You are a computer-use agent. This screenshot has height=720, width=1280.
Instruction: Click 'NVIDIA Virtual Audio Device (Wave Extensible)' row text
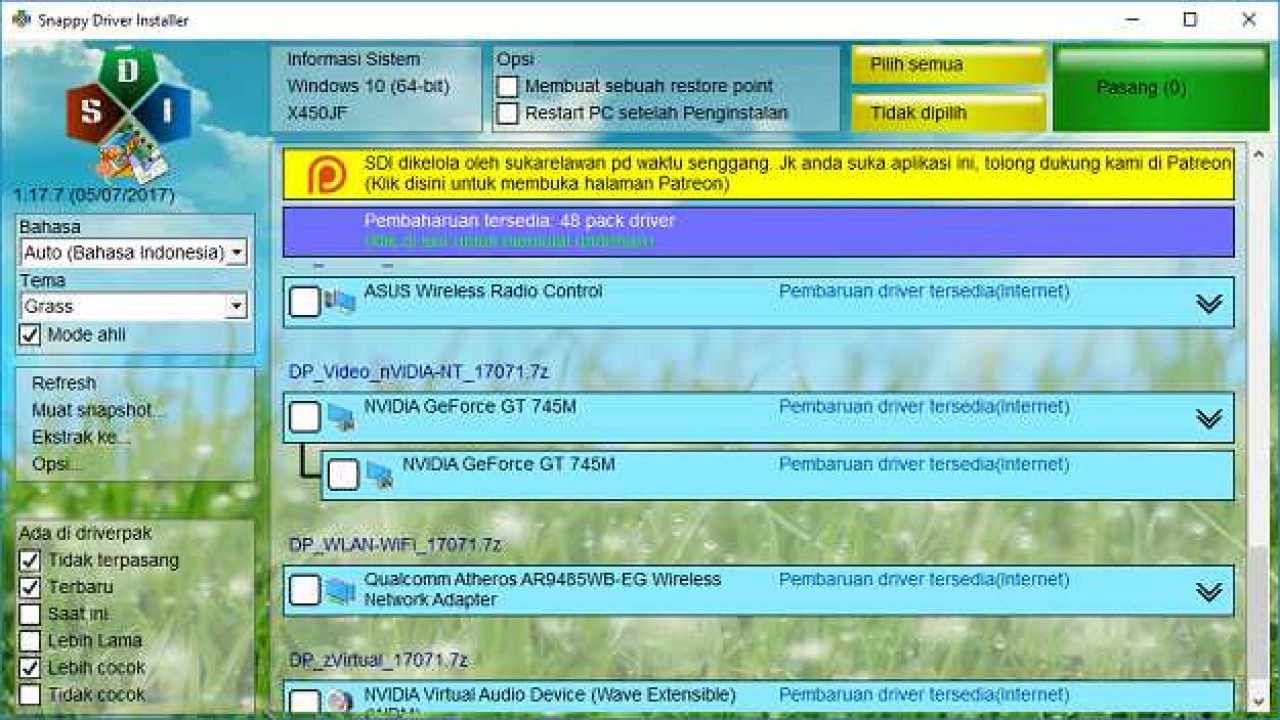coord(549,694)
